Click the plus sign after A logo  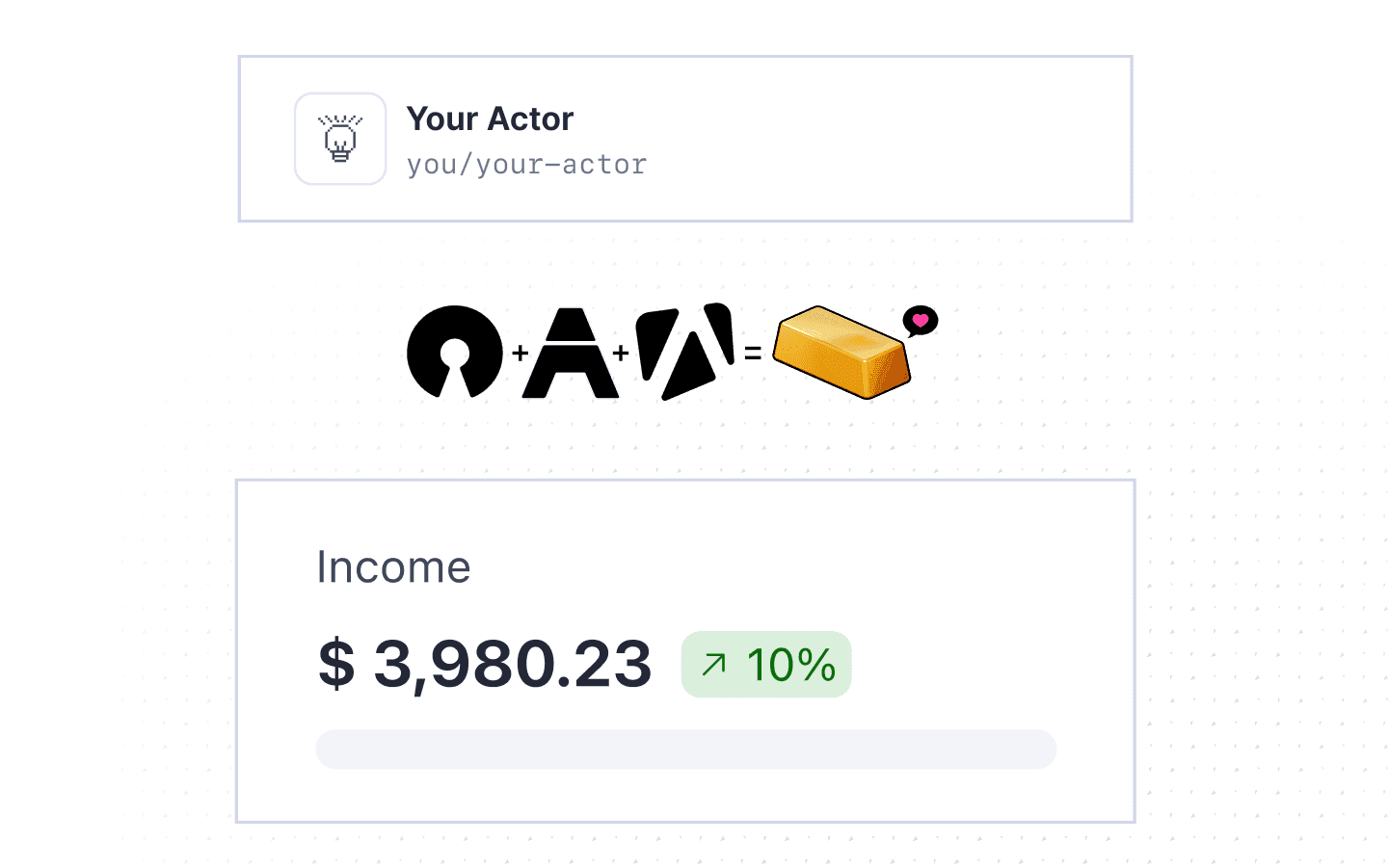point(622,354)
